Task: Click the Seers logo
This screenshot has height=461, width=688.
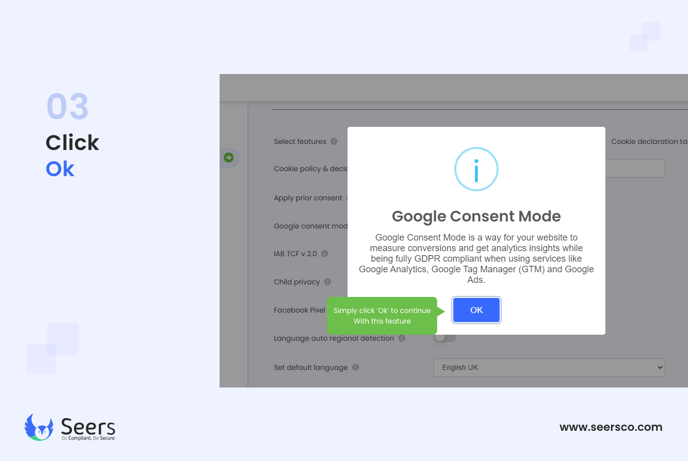Action: click(70, 427)
